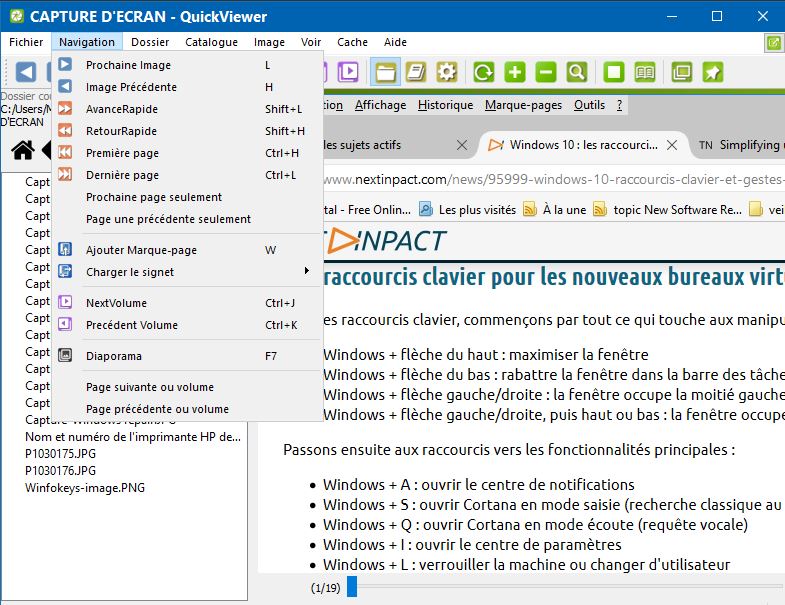Select the Precédent Volume entry
This screenshot has height=605, width=785.
(188, 325)
